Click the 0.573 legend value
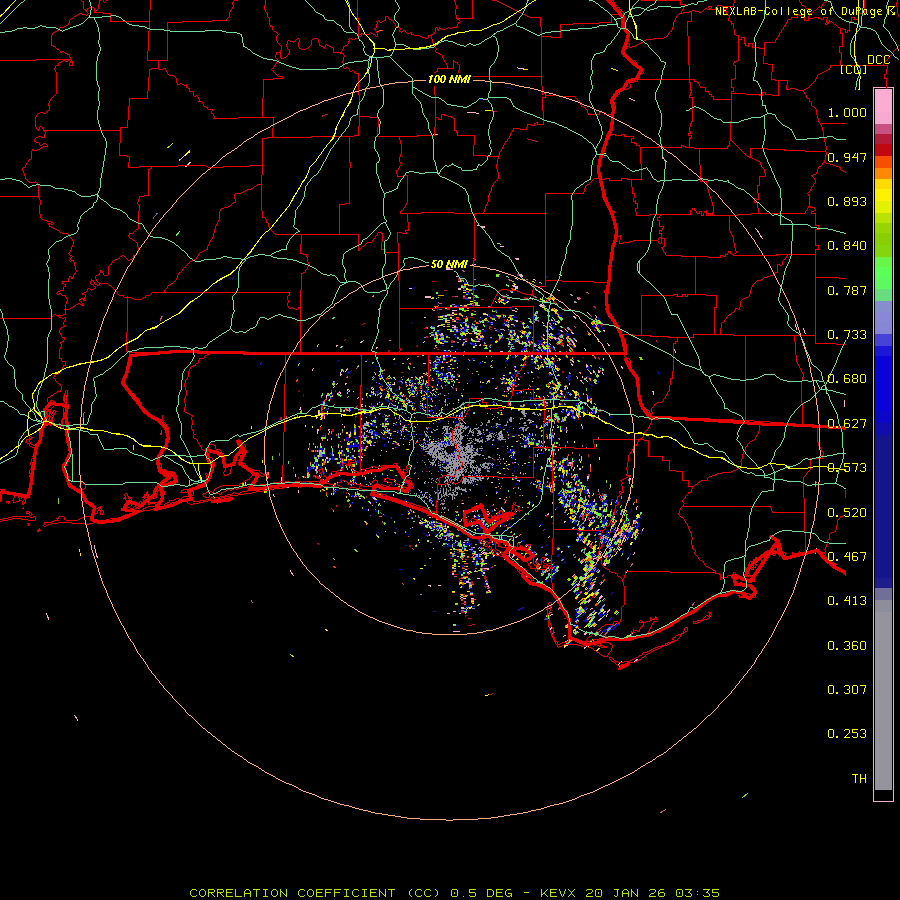 click(x=847, y=468)
